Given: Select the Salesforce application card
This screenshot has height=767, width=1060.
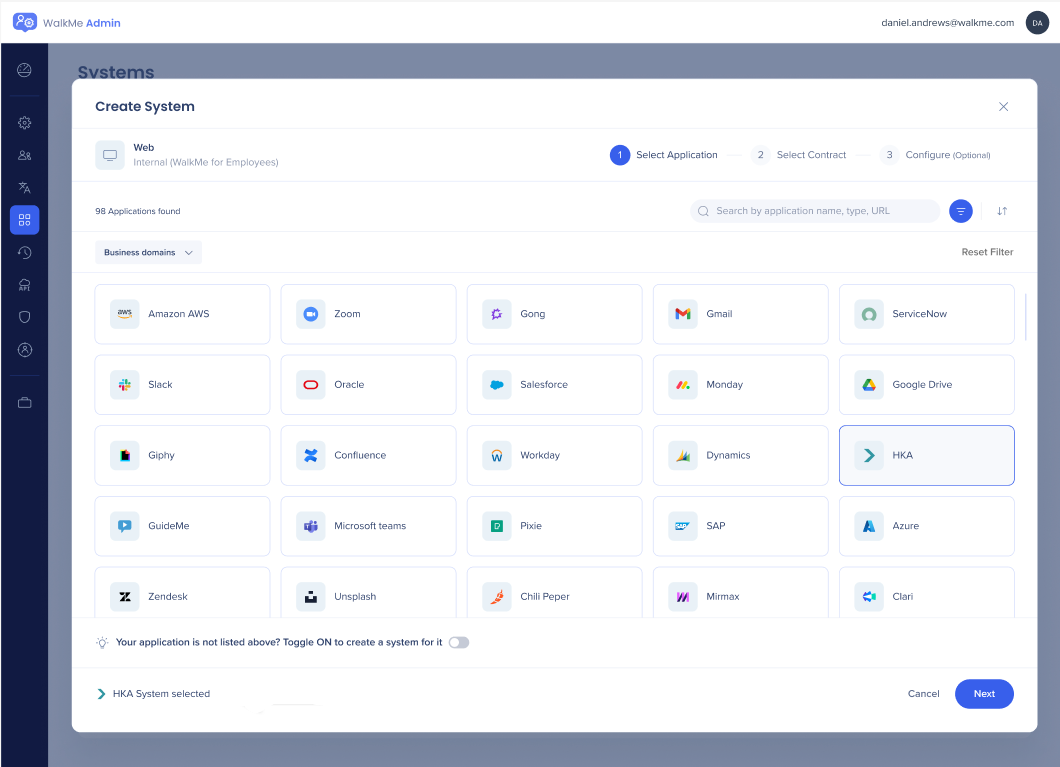Looking at the screenshot, I should coord(554,385).
